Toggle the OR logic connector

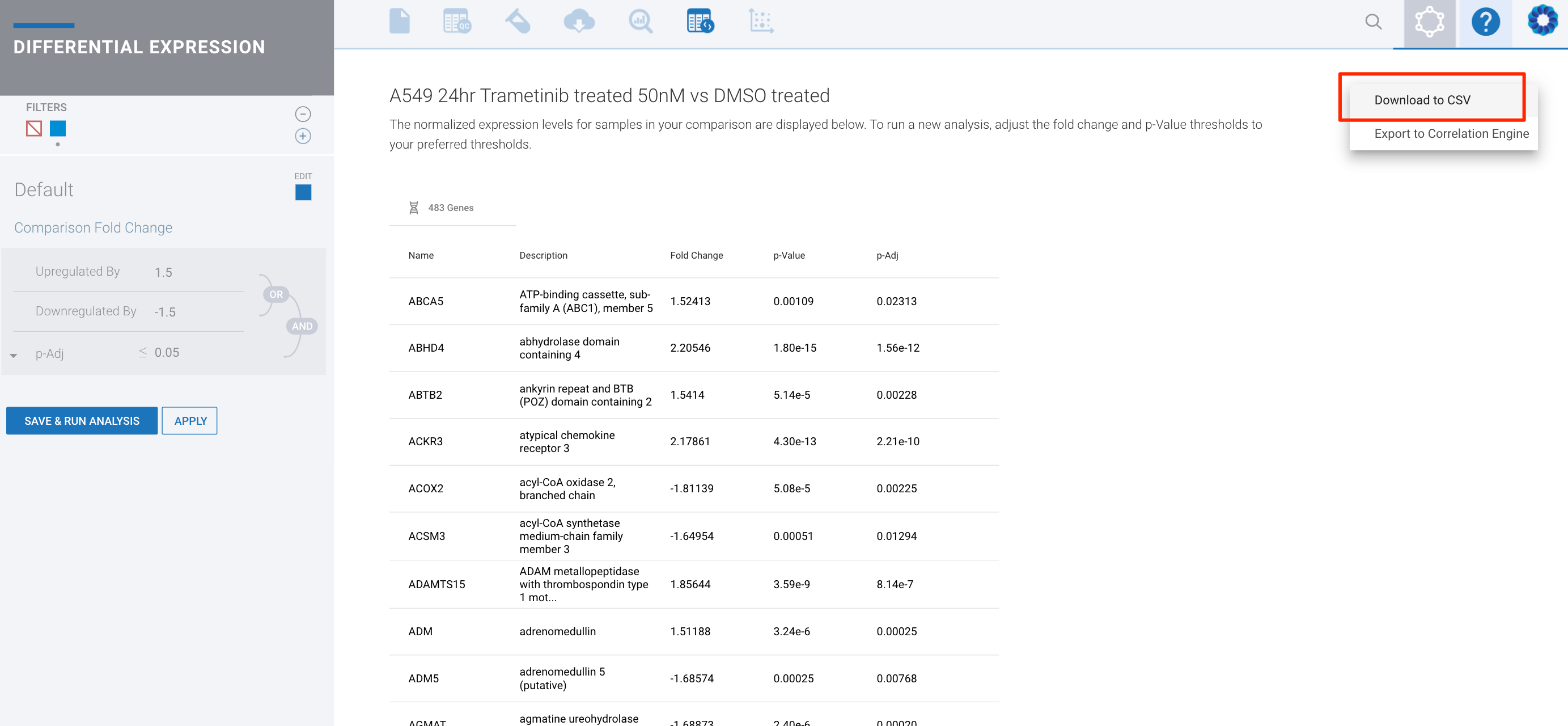(276, 294)
